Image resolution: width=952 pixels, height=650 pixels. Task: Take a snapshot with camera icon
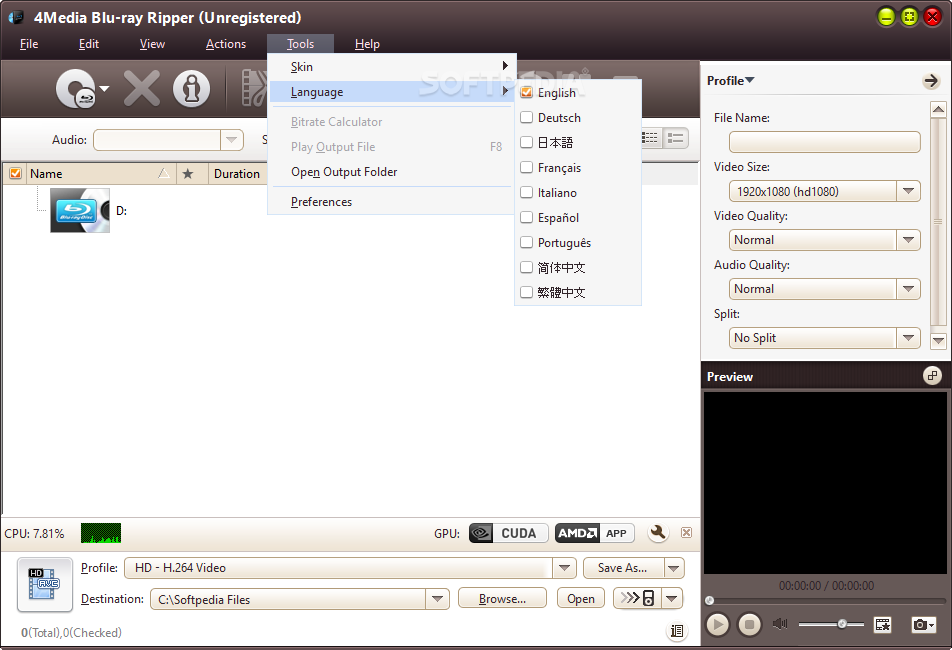[923, 624]
